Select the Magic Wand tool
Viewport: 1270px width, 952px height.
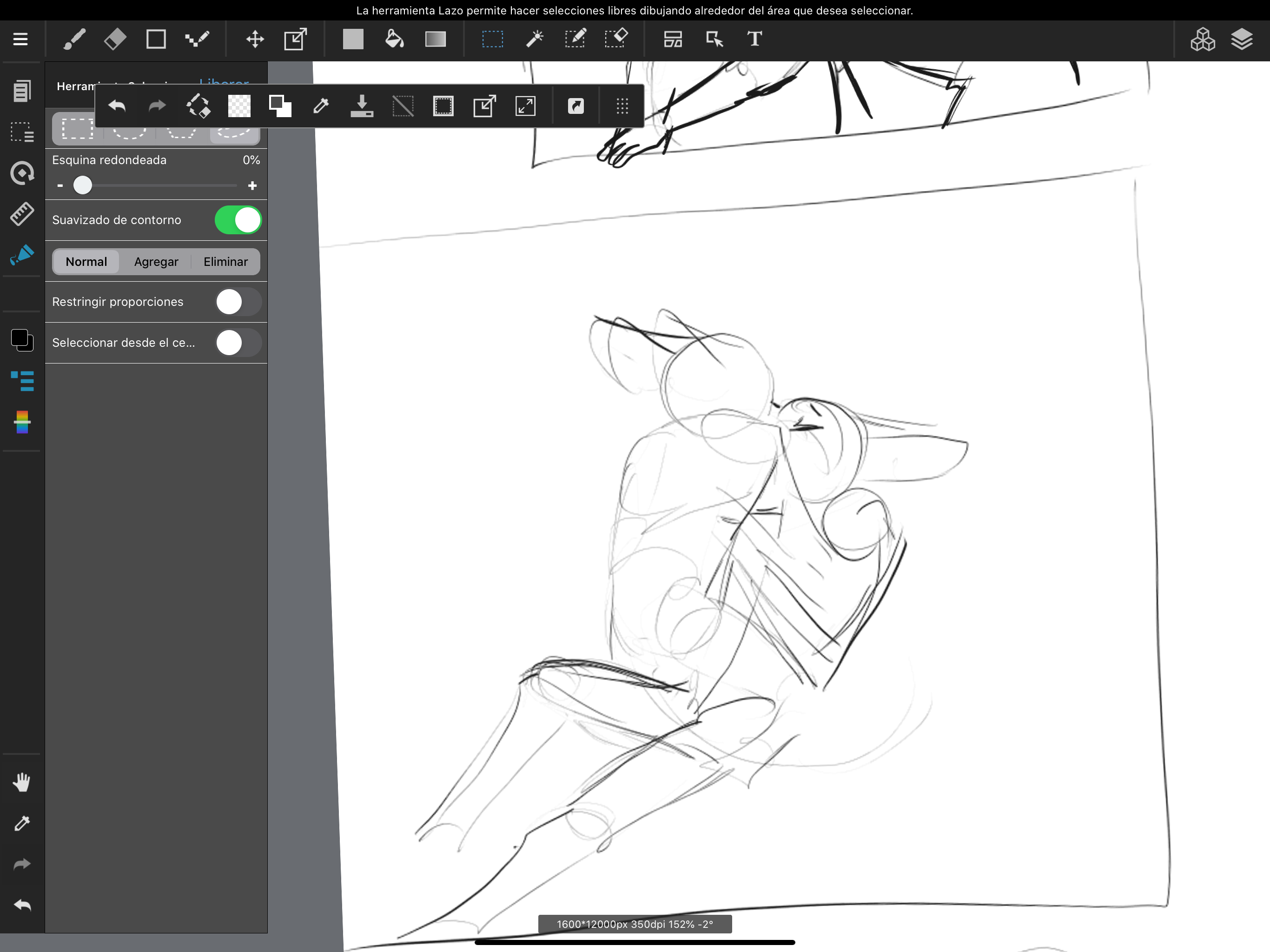534,39
